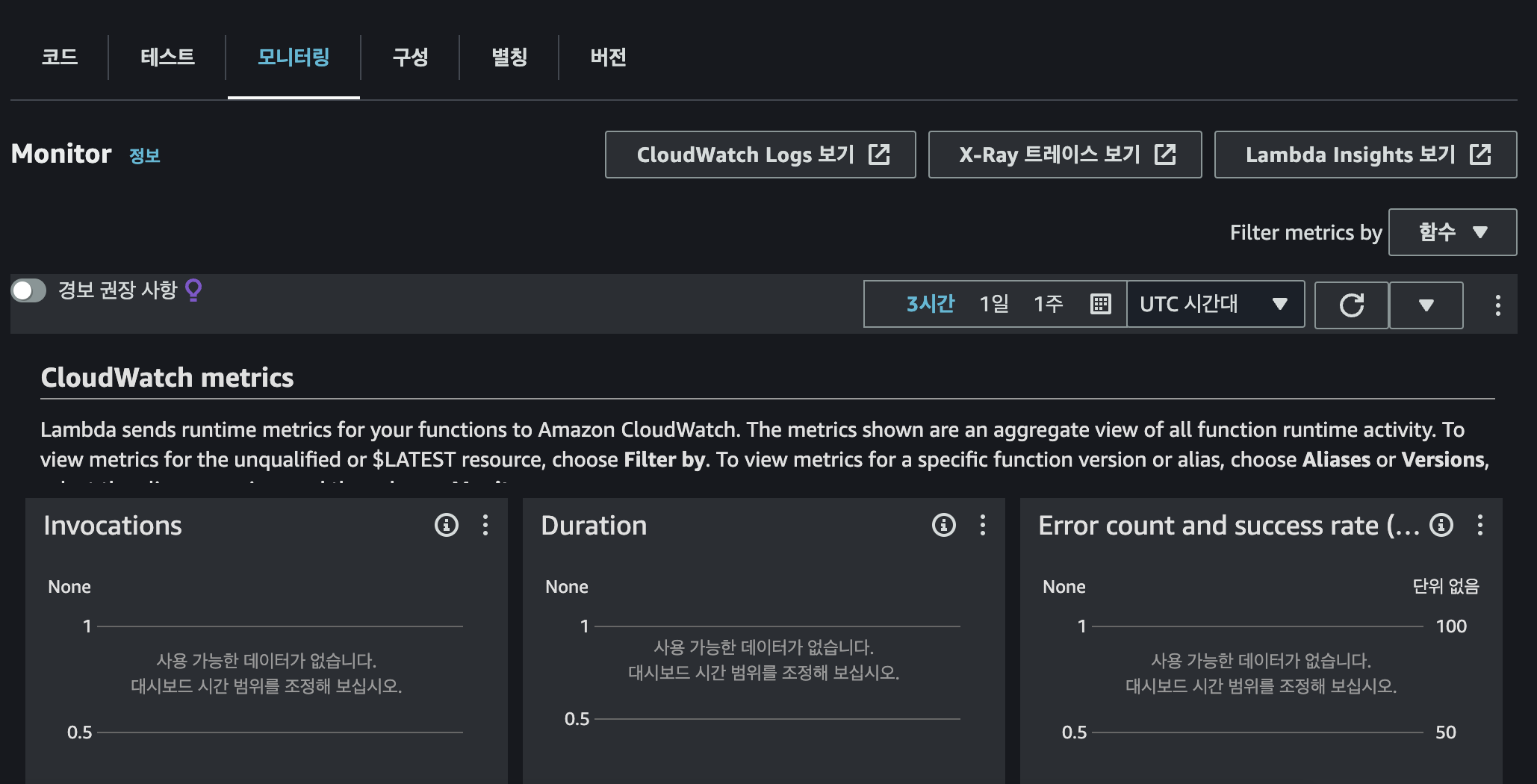Click the 단위 없음 axis label
The width and height of the screenshot is (1537, 784).
click(x=1446, y=586)
